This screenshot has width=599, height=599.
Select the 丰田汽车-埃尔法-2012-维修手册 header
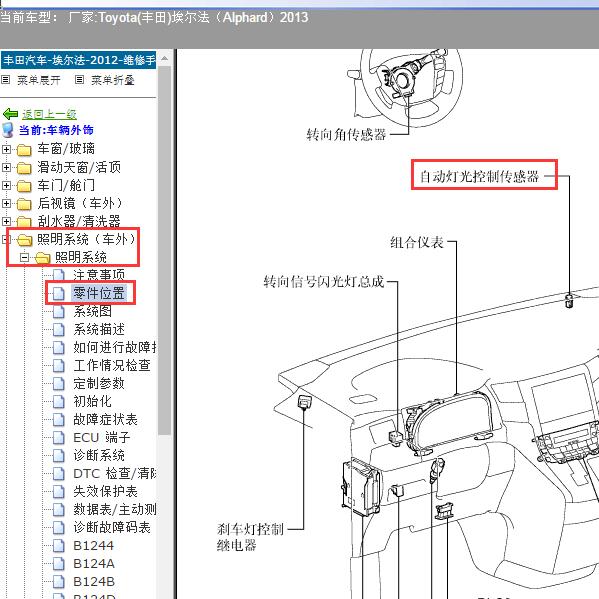click(x=79, y=60)
